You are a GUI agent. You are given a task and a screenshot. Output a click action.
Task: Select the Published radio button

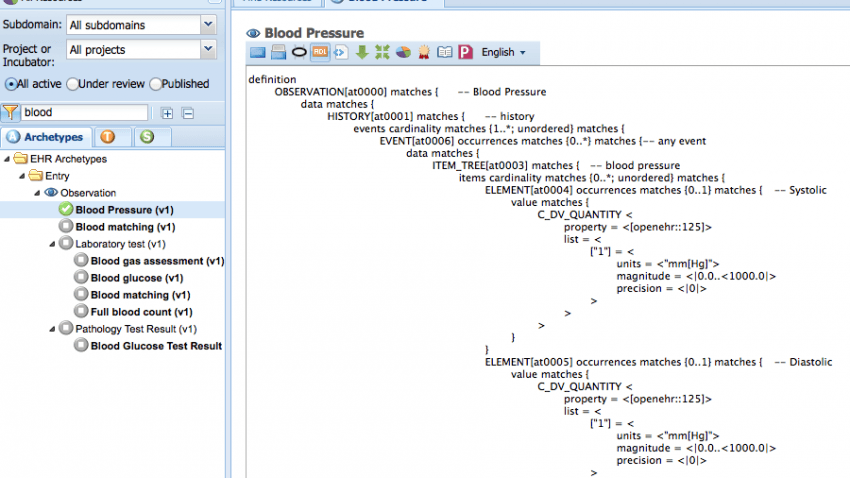tap(156, 84)
